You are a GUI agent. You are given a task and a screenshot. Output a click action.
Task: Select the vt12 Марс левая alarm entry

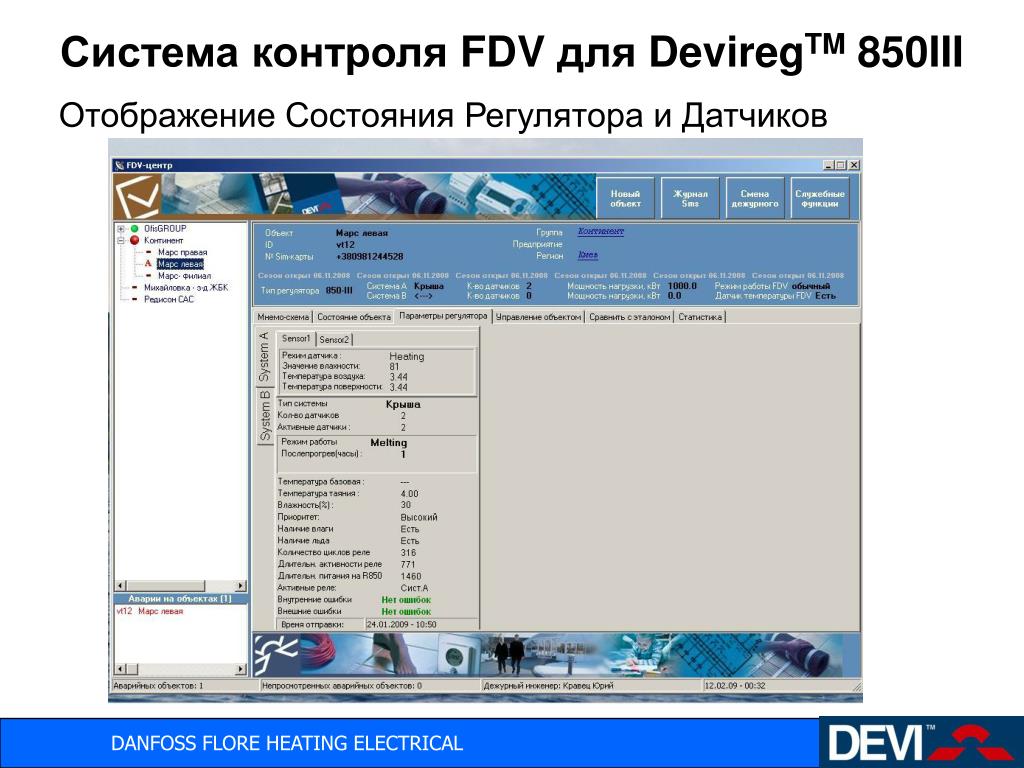tap(150, 611)
